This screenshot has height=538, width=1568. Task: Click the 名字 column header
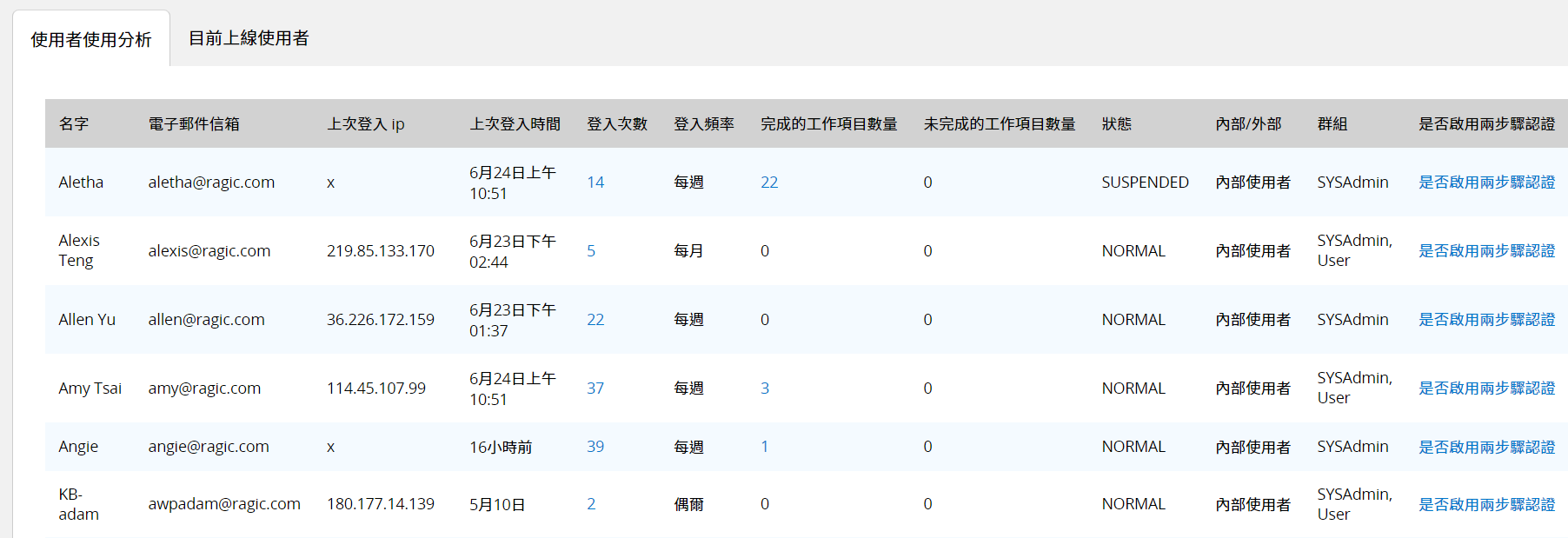coord(74,124)
